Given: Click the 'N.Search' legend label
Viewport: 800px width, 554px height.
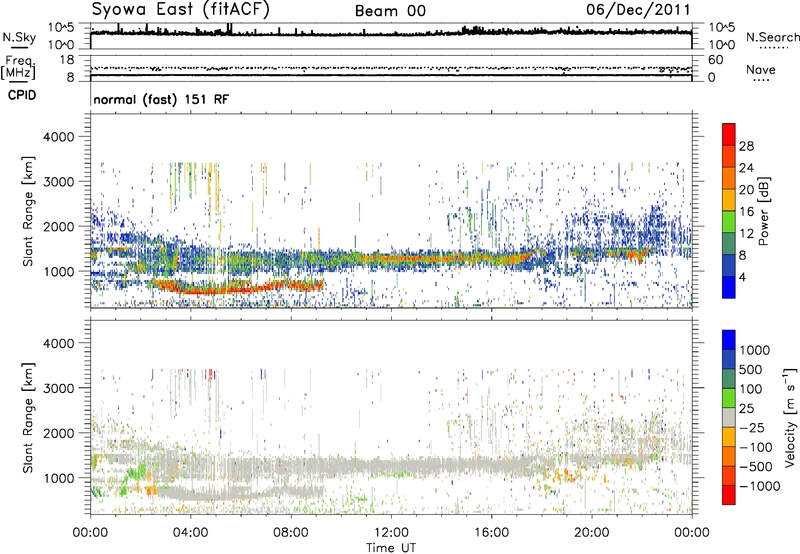Looking at the screenshot, I should (x=772, y=37).
